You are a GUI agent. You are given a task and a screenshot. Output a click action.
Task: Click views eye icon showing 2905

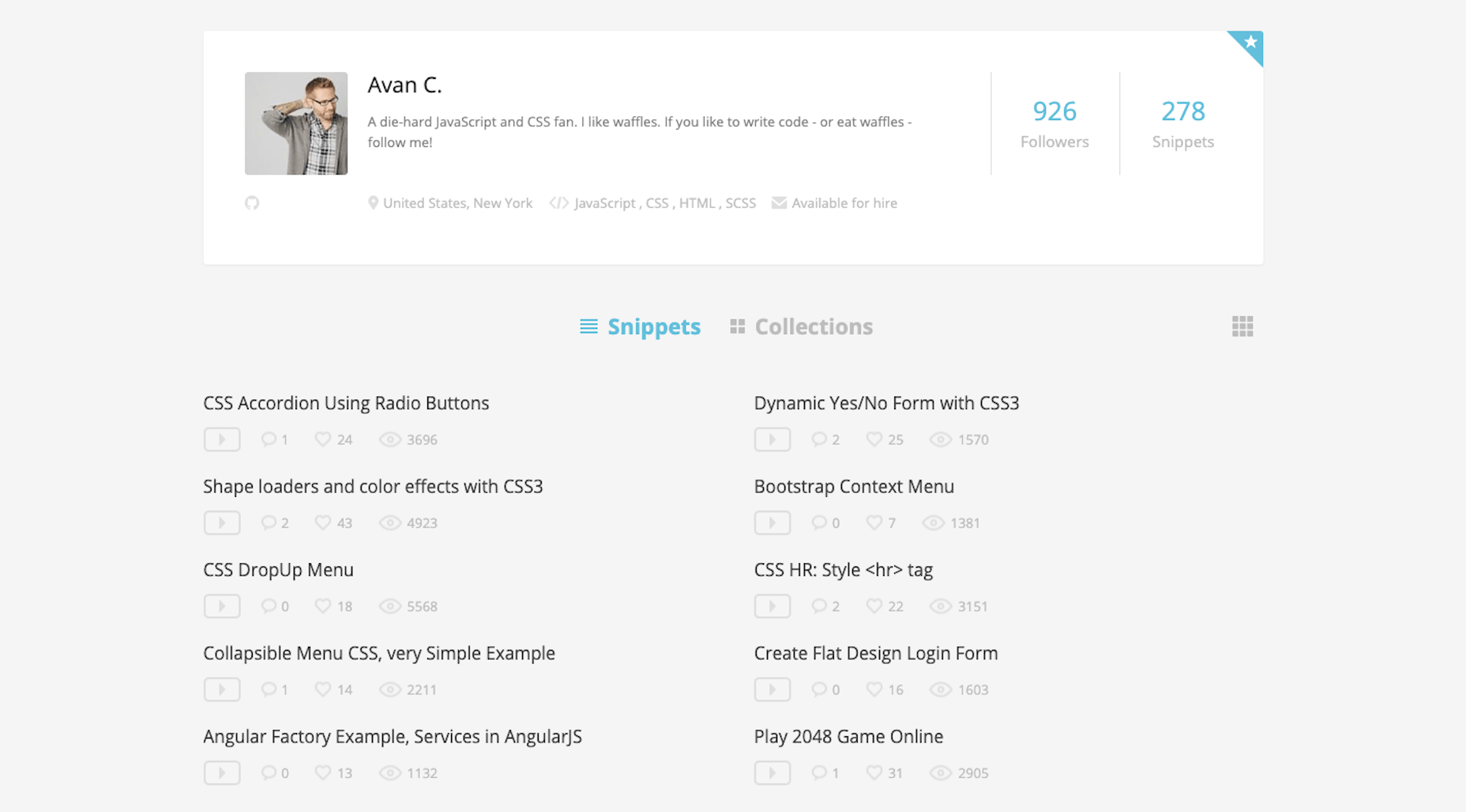click(x=941, y=773)
